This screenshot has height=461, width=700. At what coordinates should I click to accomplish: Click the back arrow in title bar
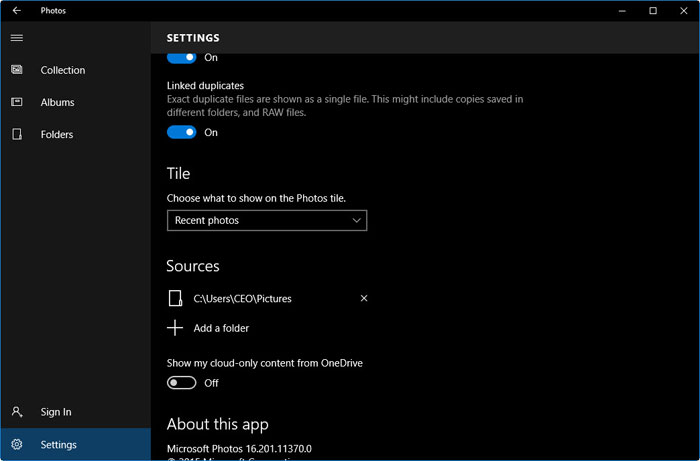coord(16,11)
